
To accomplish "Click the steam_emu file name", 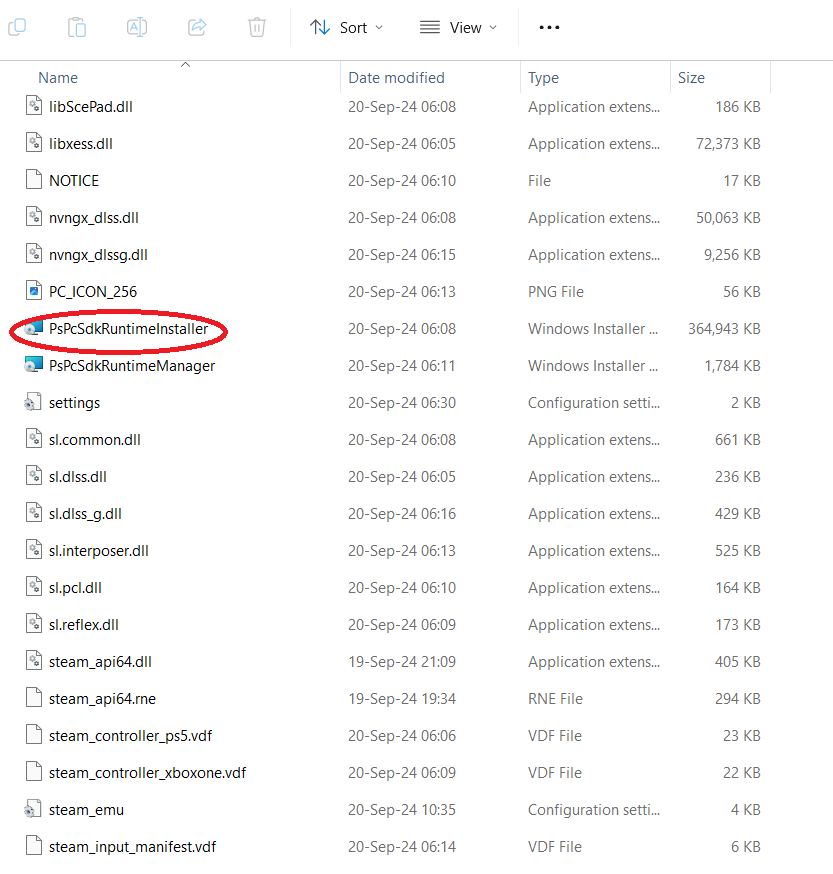I will click(x=86, y=810).
